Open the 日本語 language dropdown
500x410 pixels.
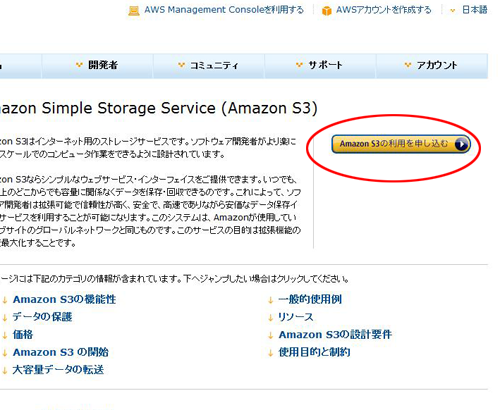[469, 10]
